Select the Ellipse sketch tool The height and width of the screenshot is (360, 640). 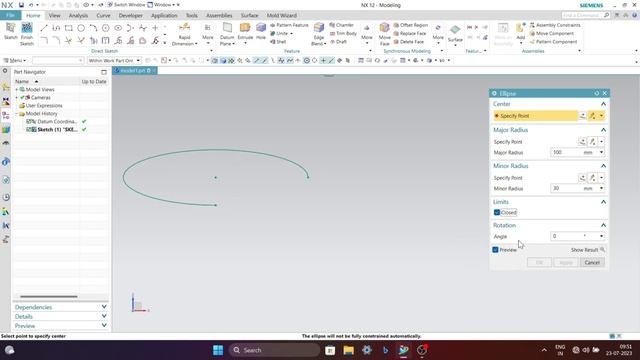tap(118, 28)
